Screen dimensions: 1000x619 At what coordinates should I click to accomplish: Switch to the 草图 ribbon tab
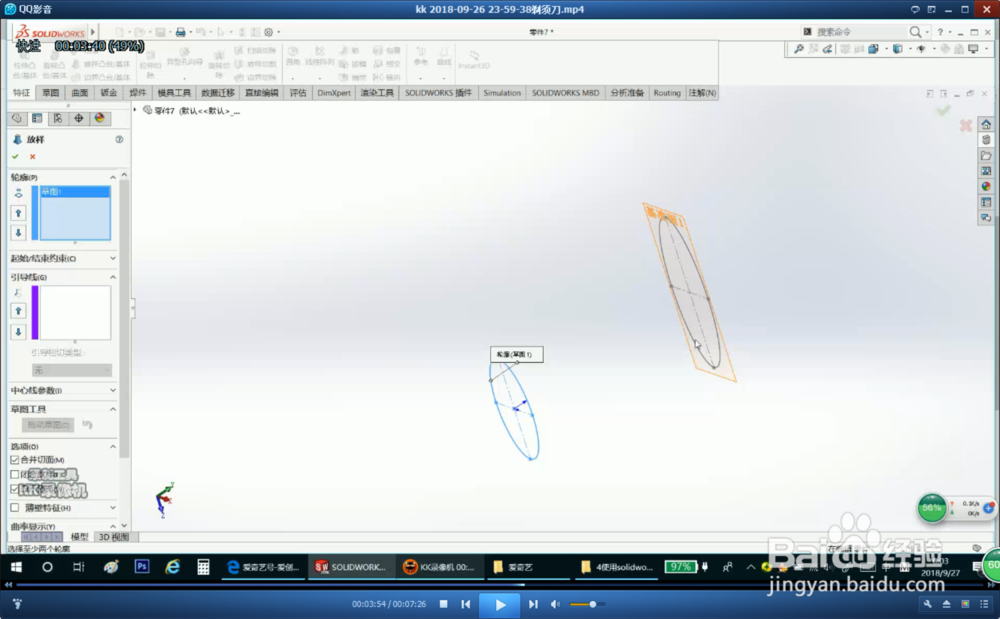point(51,93)
